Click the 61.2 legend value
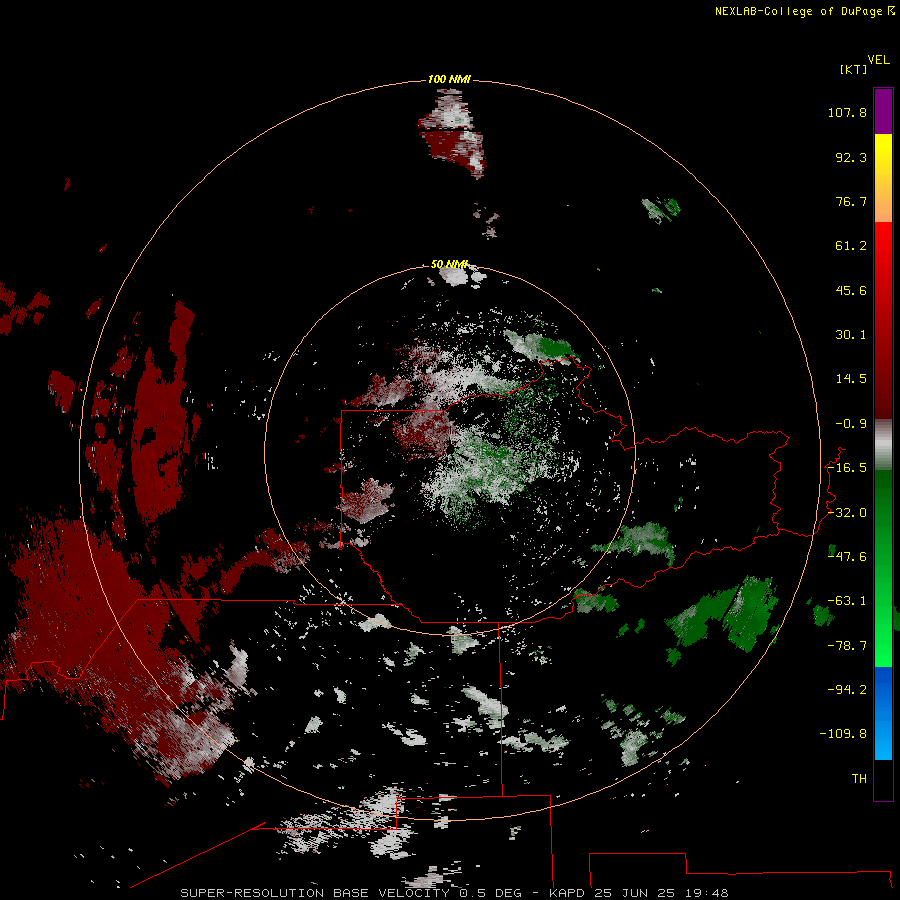This screenshot has width=900, height=900. pyautogui.click(x=851, y=246)
